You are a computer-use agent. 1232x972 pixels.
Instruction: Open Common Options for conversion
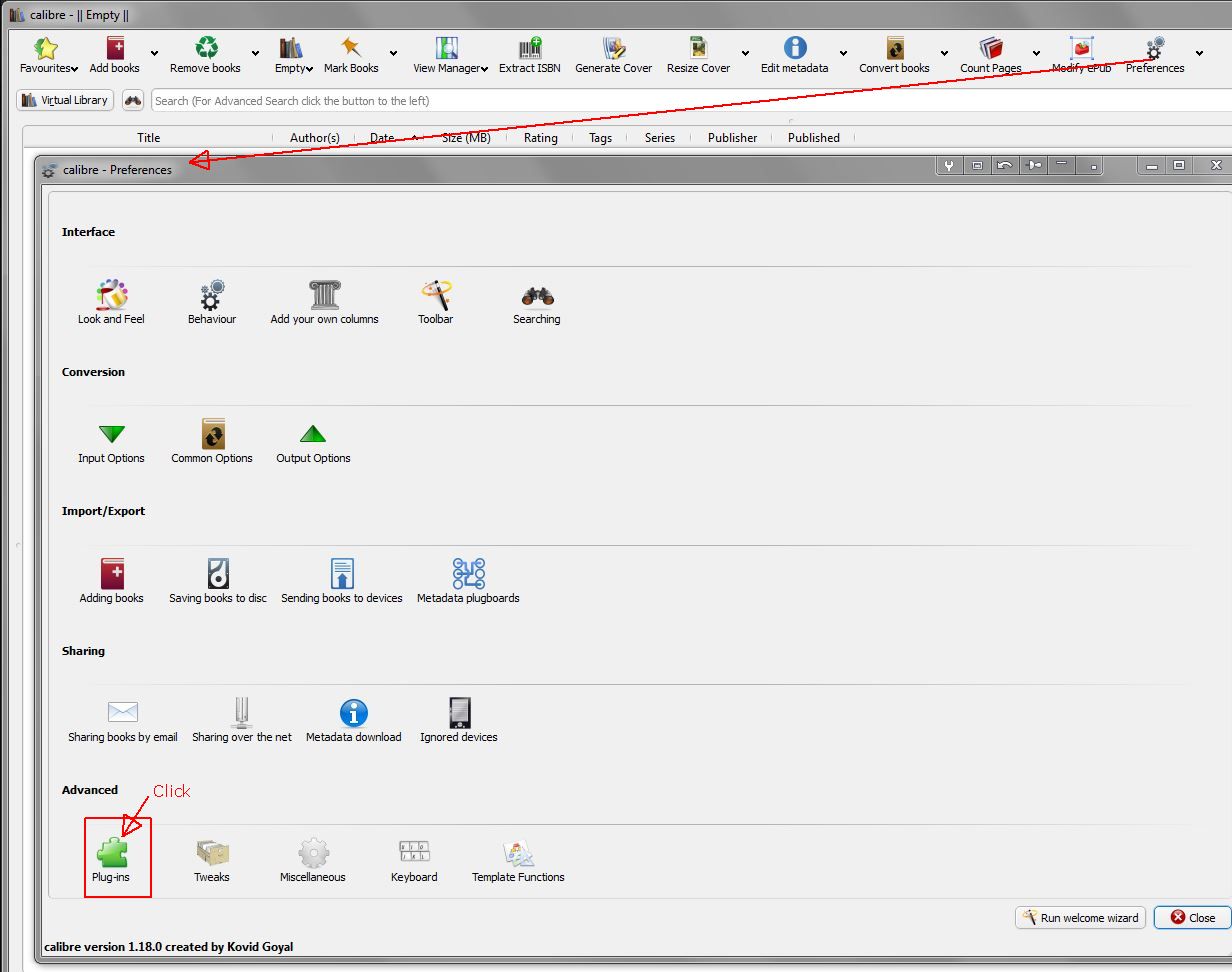point(212,442)
